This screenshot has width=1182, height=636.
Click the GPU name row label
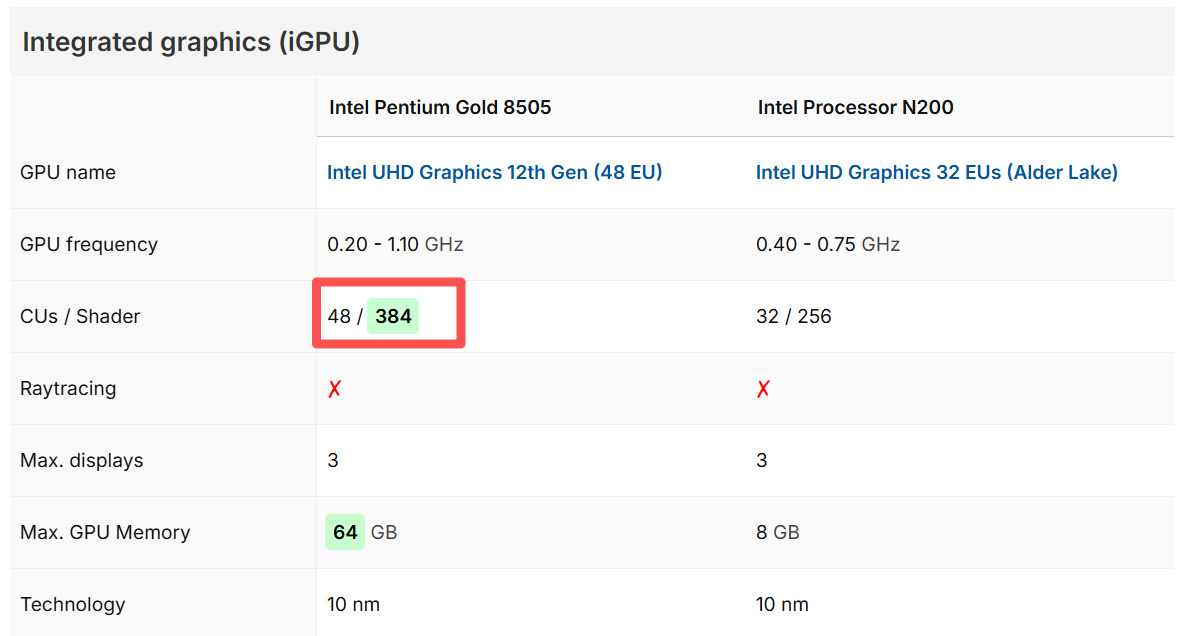pos(68,172)
